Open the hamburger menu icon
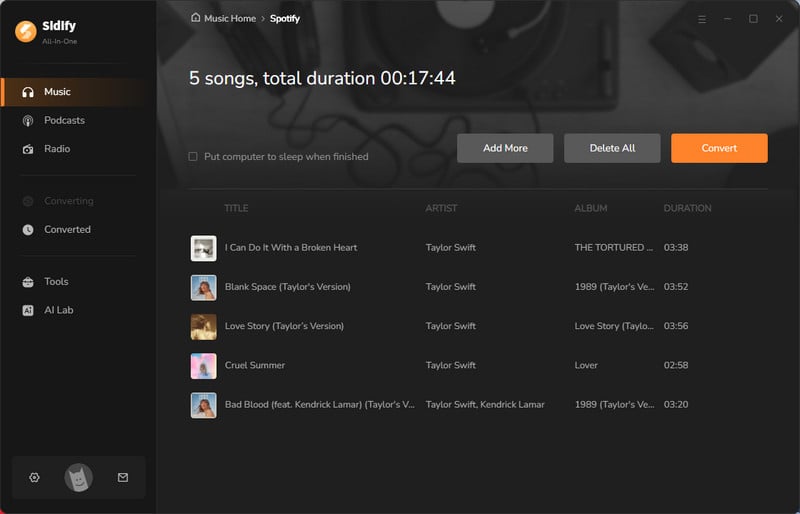The height and width of the screenshot is (514, 800). (x=702, y=19)
